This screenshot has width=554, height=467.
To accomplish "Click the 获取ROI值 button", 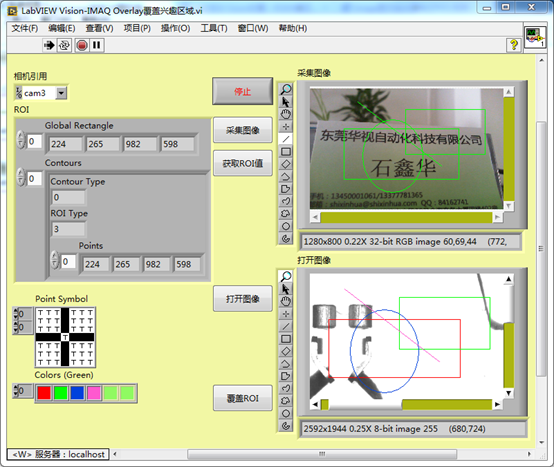I will pyautogui.click(x=243, y=163).
